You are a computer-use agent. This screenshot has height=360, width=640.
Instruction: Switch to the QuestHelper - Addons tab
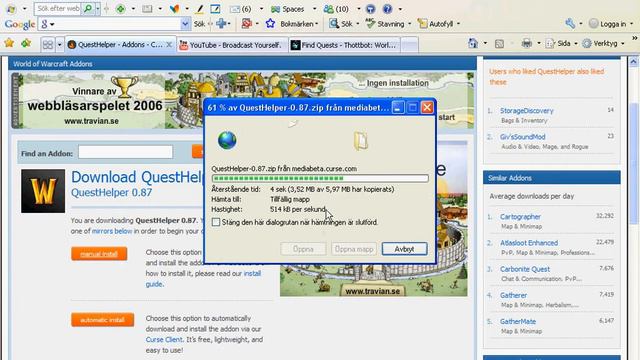click(x=120, y=44)
